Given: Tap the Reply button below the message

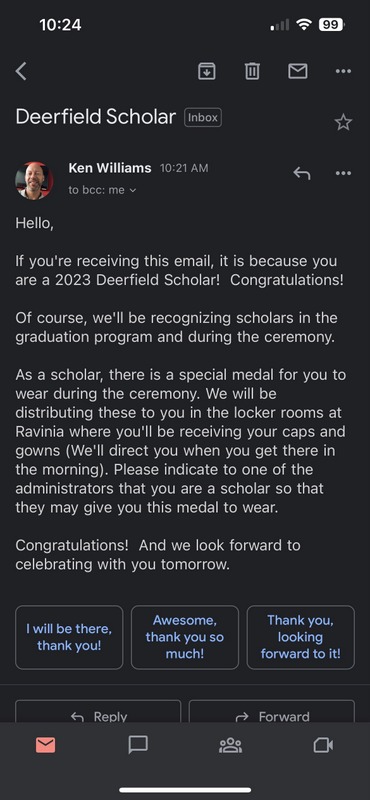Looking at the screenshot, I should [98, 711].
